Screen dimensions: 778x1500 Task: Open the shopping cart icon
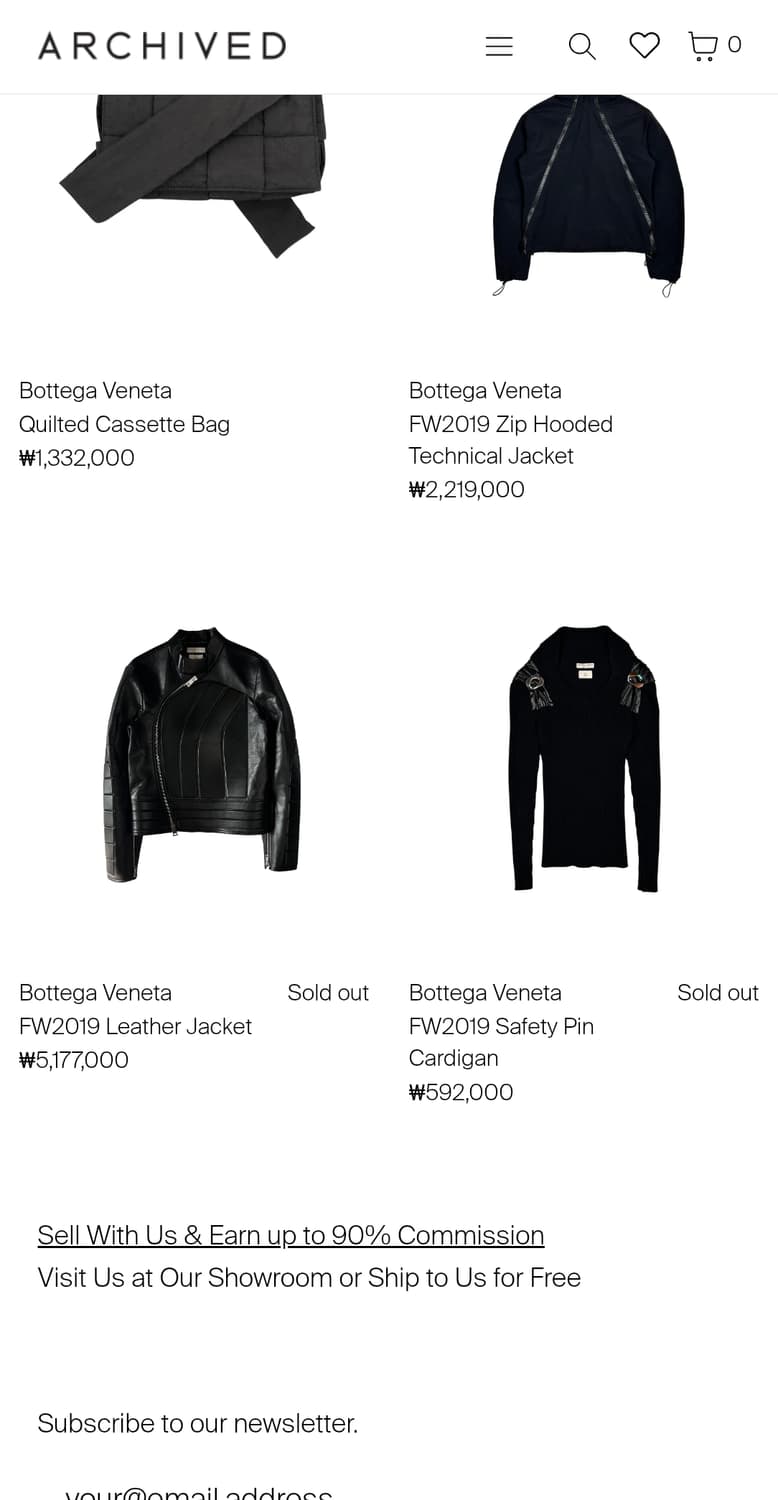703,46
